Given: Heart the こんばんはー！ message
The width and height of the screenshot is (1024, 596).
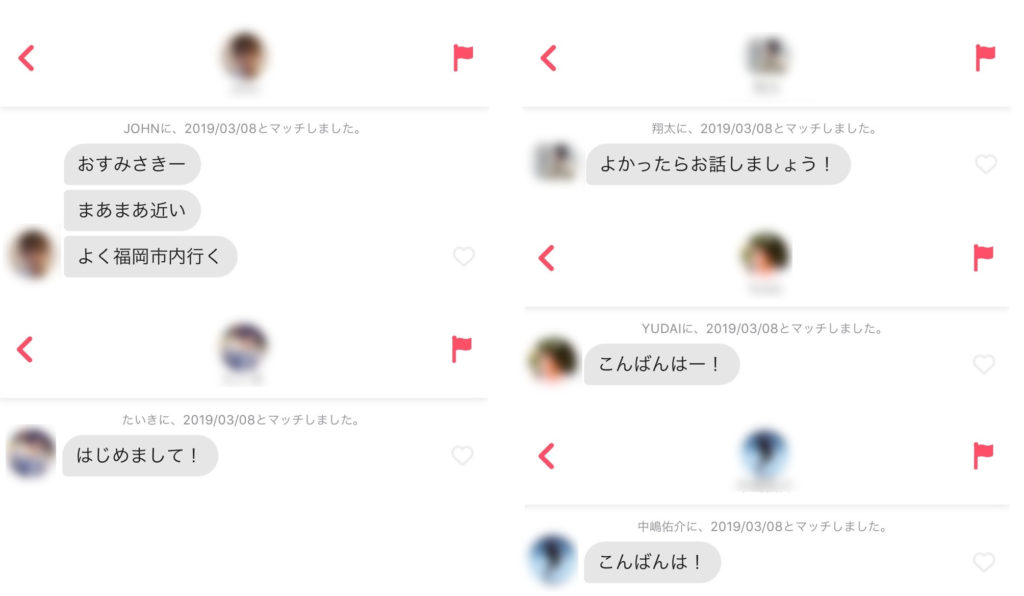Looking at the screenshot, I should pyautogui.click(x=984, y=364).
